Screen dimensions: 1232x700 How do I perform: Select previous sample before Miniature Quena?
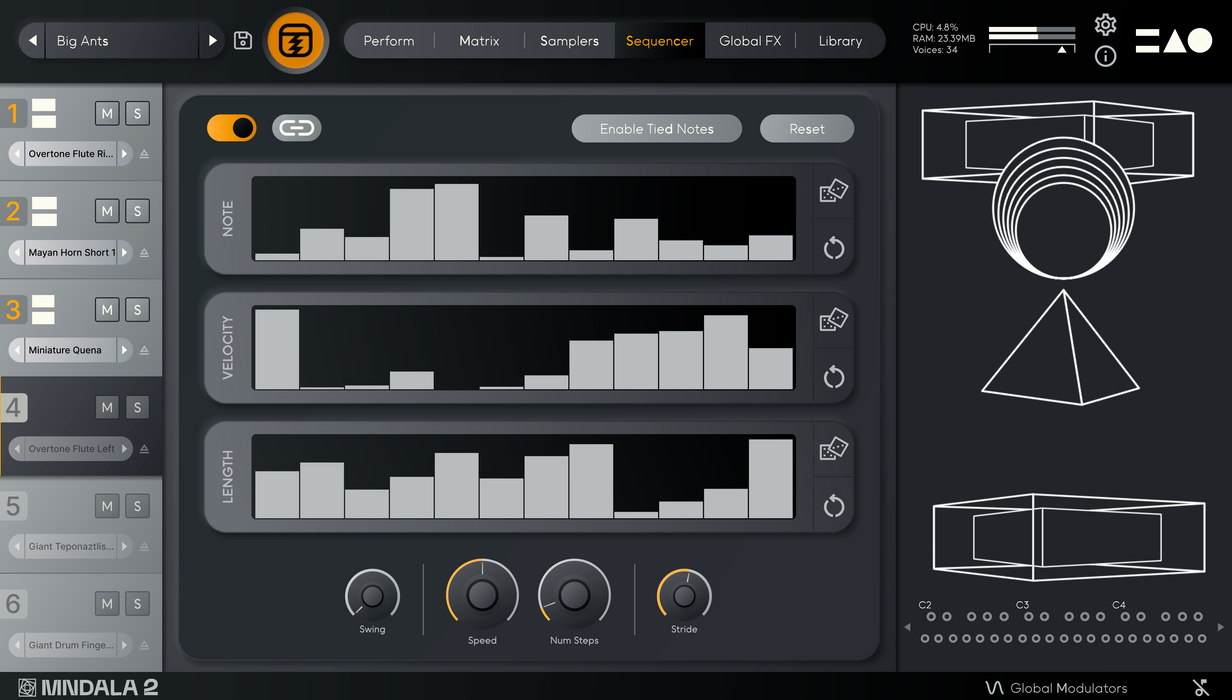pos(17,351)
